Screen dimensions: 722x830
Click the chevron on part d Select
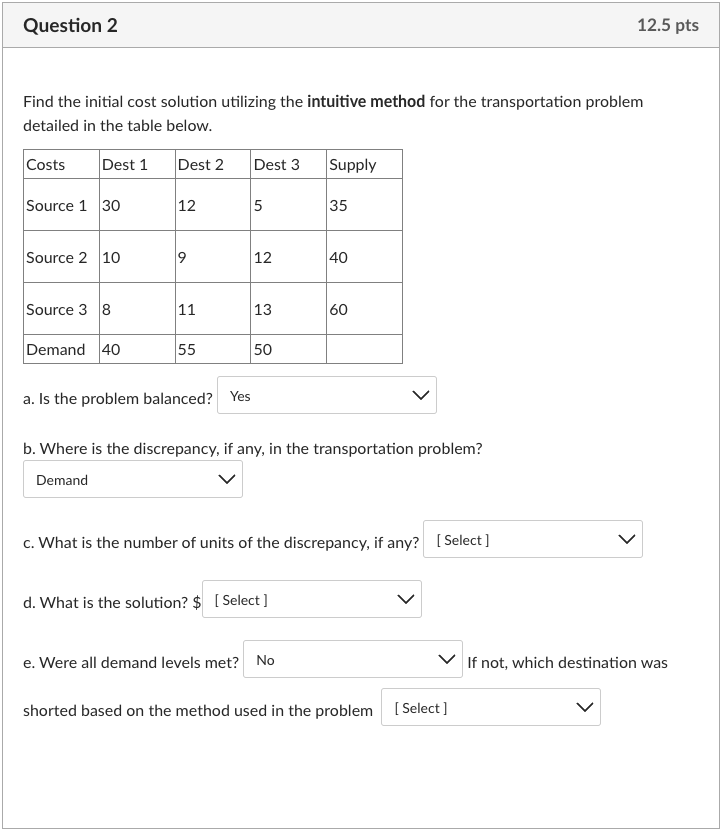pyautogui.click(x=404, y=598)
